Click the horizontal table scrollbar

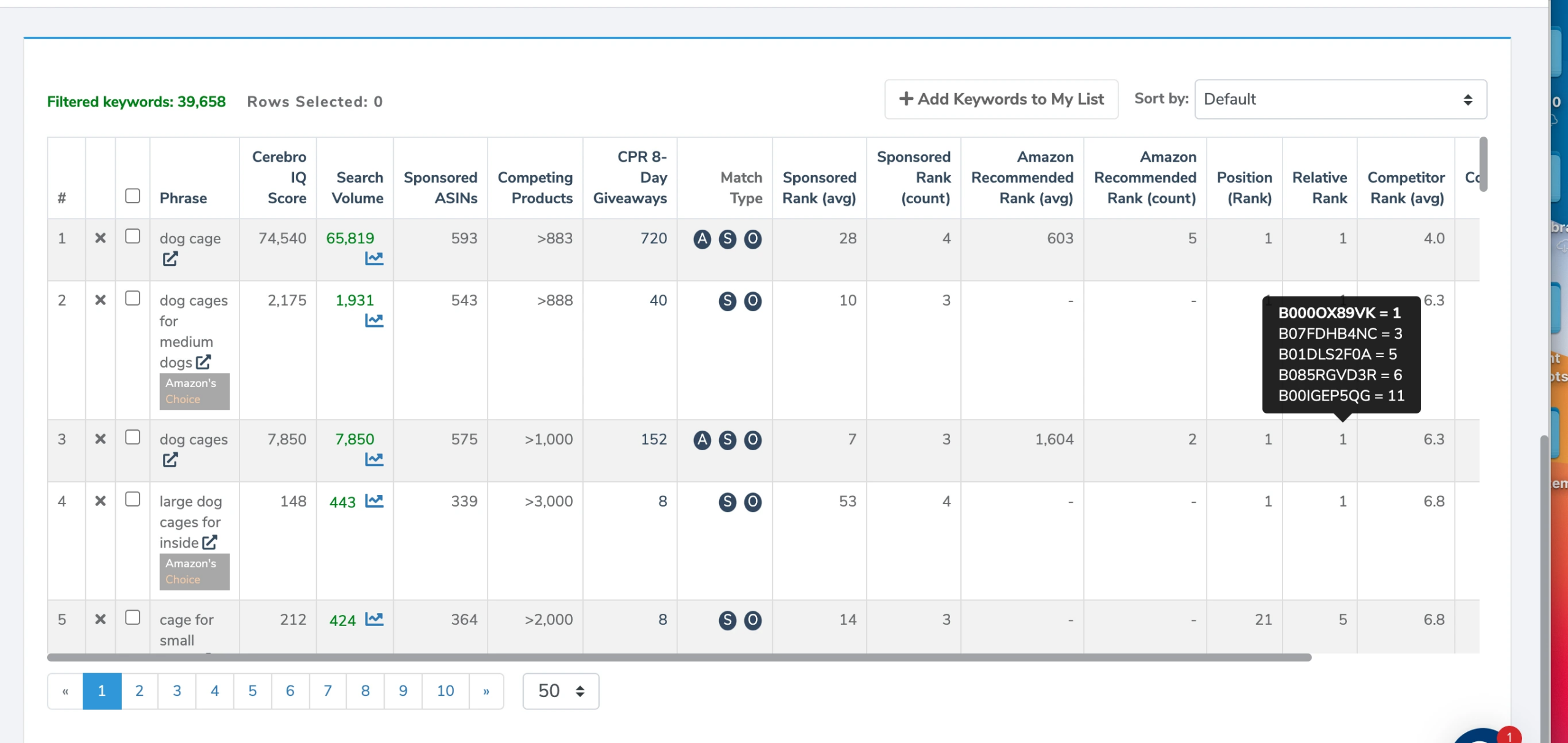pyautogui.click(x=679, y=657)
